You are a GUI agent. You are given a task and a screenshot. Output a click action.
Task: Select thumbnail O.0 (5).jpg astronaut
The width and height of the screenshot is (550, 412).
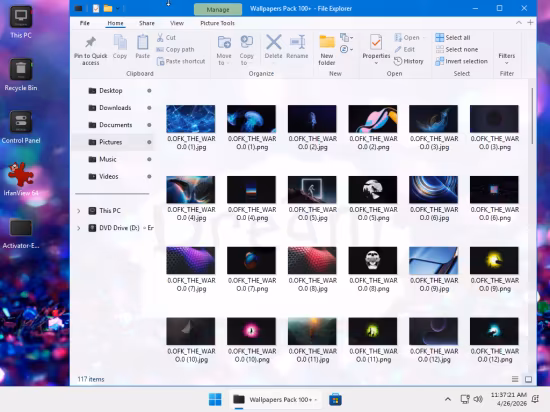click(x=312, y=190)
